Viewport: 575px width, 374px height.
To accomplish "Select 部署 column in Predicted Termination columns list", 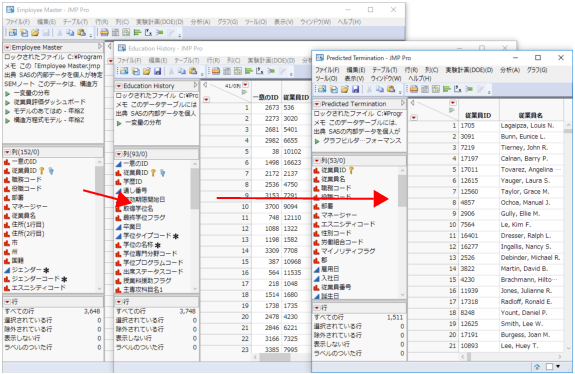I will pyautogui.click(x=327, y=206).
